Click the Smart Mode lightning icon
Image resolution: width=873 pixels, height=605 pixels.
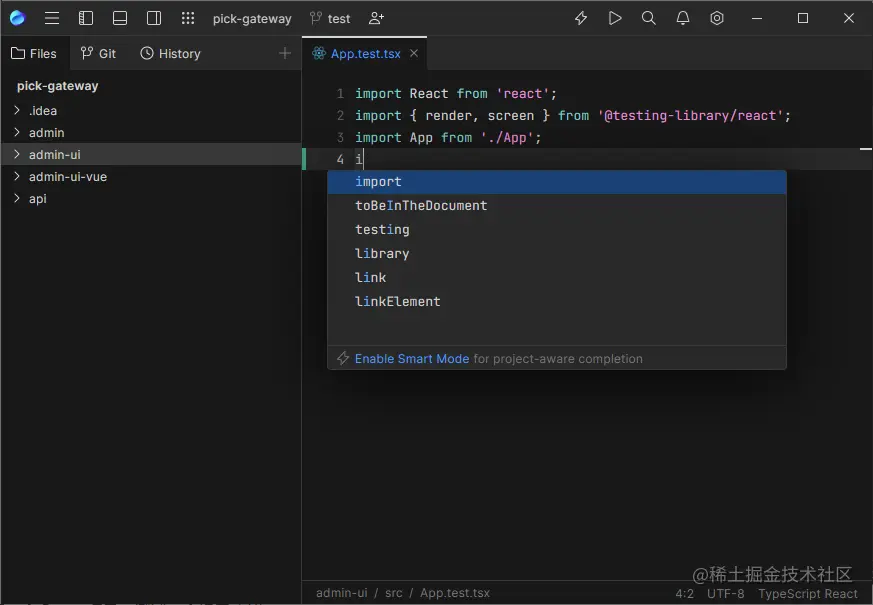click(581, 18)
